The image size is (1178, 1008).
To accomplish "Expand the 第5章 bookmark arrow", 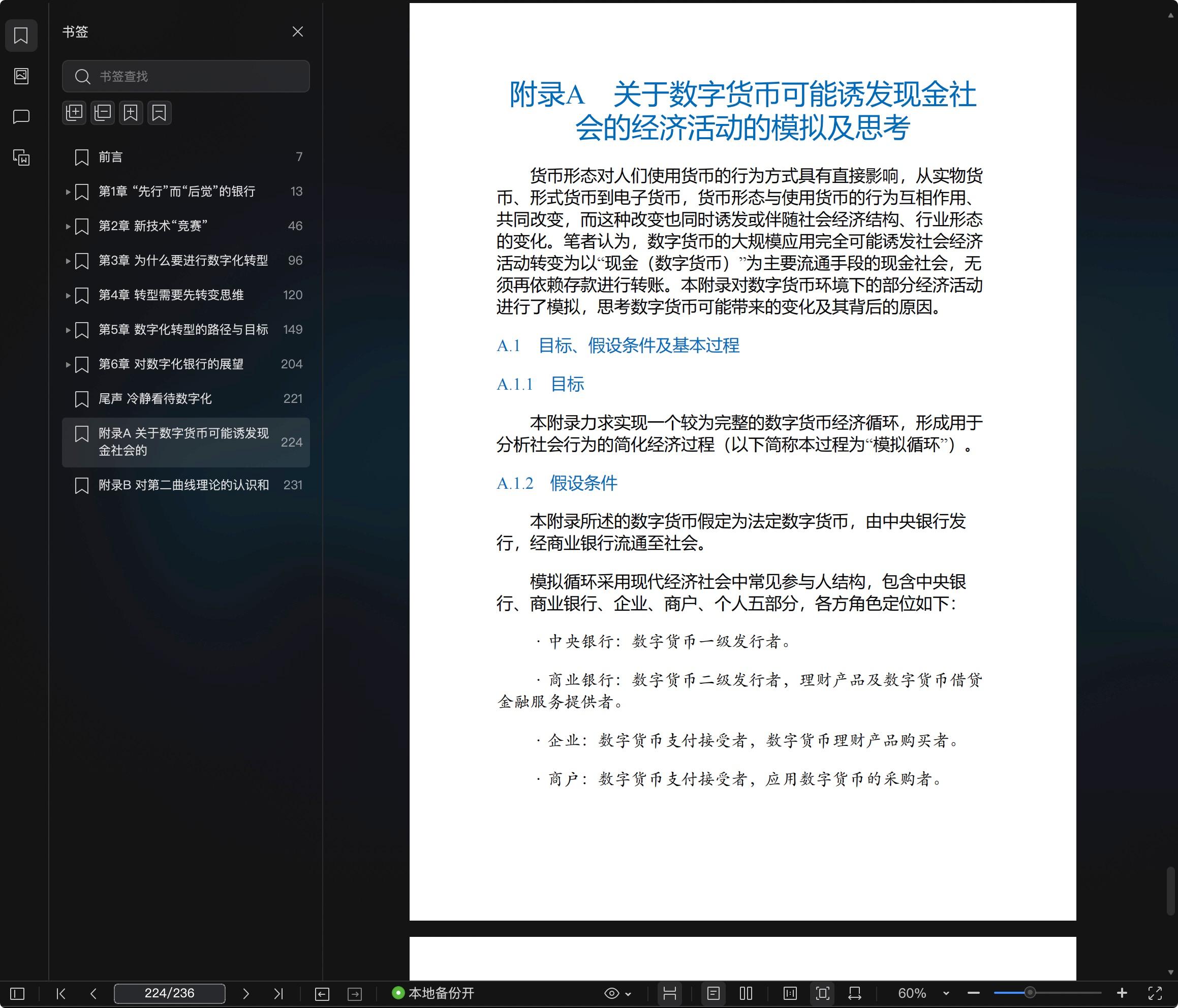I will click(x=68, y=330).
